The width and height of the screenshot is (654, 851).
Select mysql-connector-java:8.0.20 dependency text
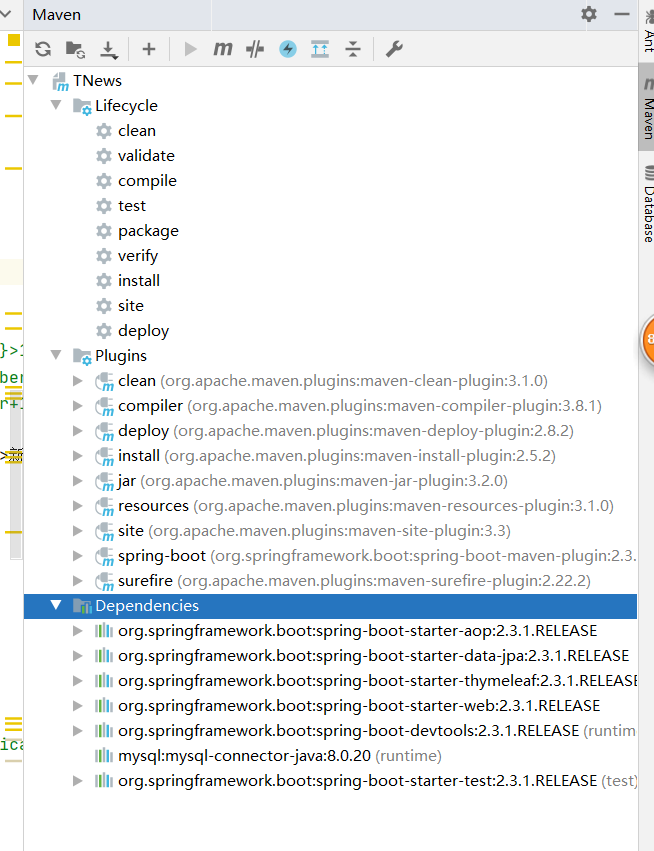click(244, 755)
